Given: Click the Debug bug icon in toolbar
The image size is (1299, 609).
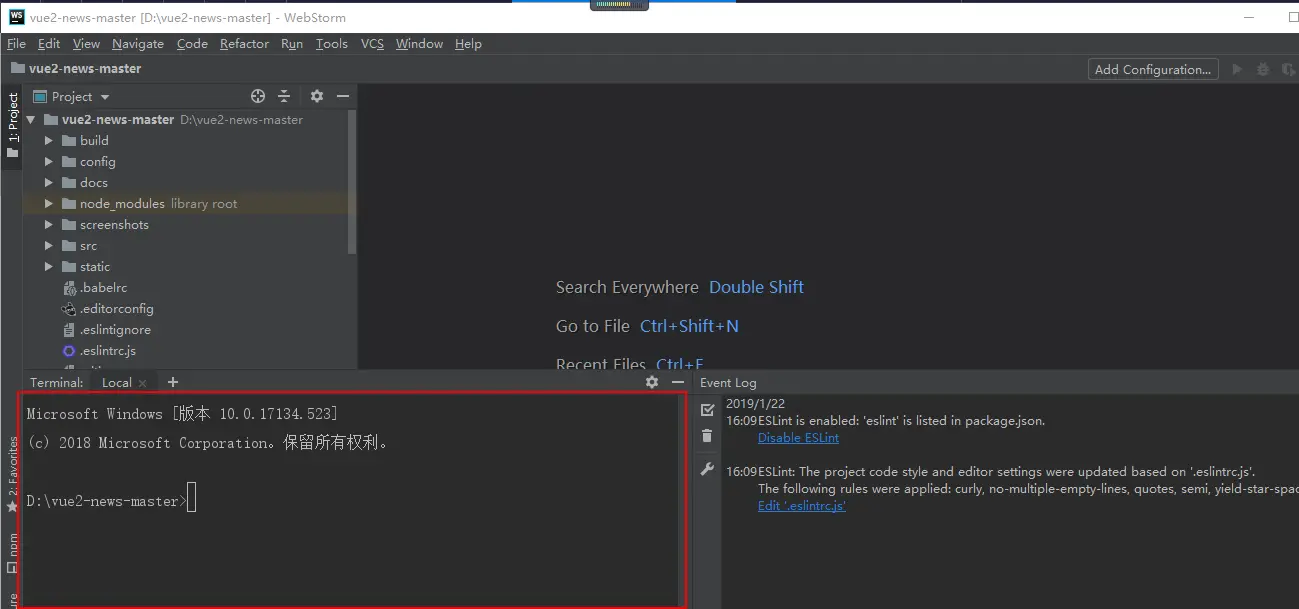Looking at the screenshot, I should click(1263, 69).
